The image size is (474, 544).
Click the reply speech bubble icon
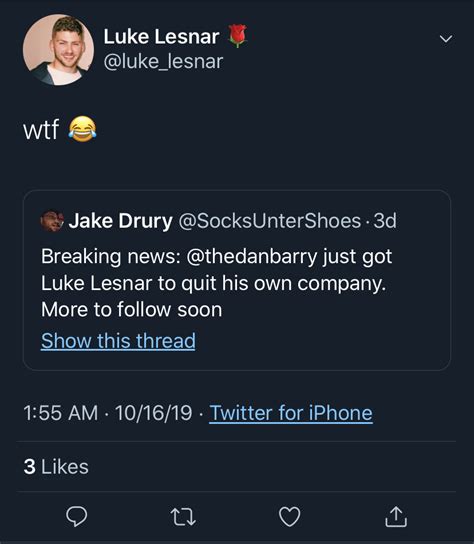pyautogui.click(x=77, y=517)
